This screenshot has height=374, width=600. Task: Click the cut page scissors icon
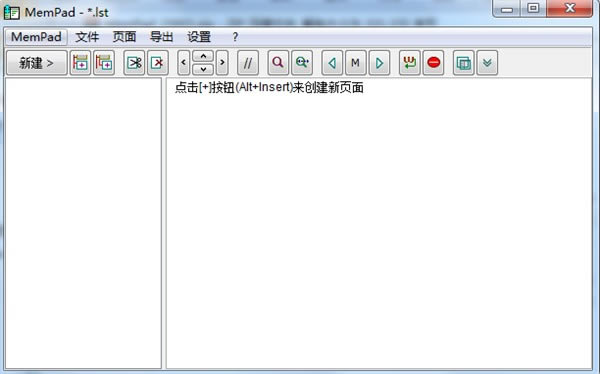[134, 63]
